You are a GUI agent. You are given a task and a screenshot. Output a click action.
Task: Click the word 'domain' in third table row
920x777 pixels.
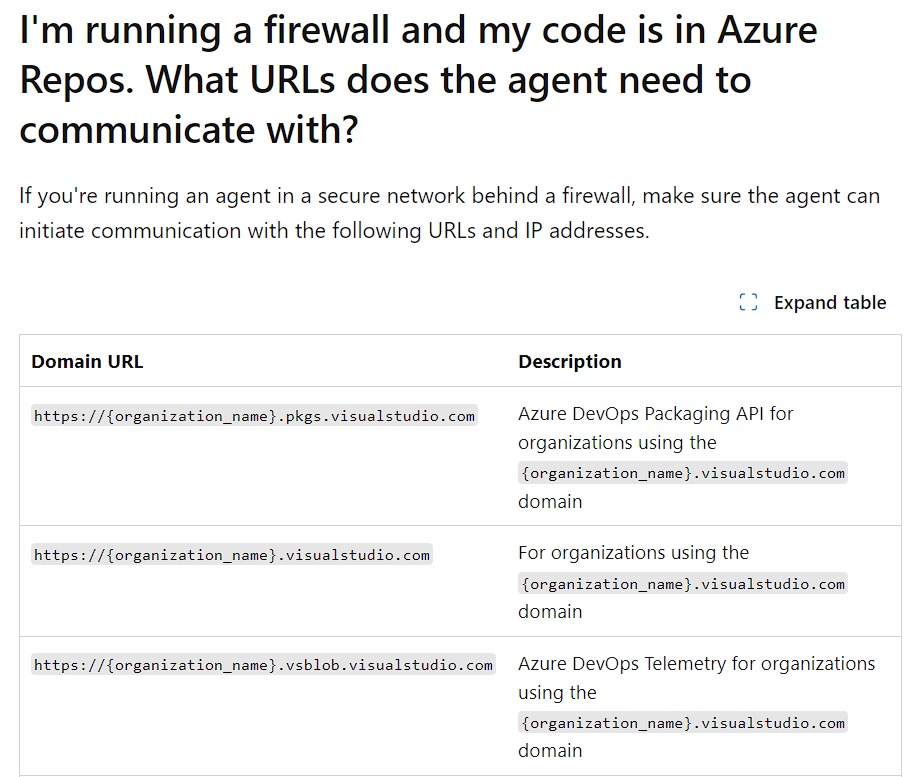(550, 751)
